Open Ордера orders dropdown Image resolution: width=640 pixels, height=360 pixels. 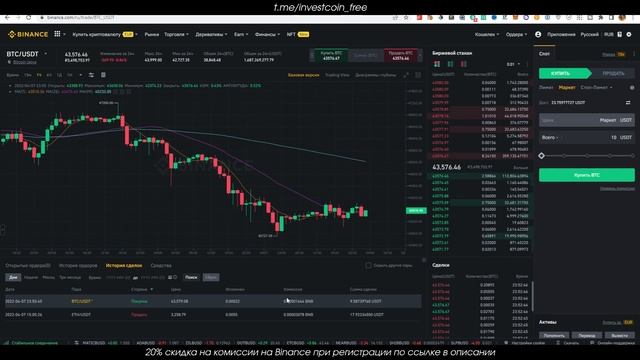click(516, 34)
